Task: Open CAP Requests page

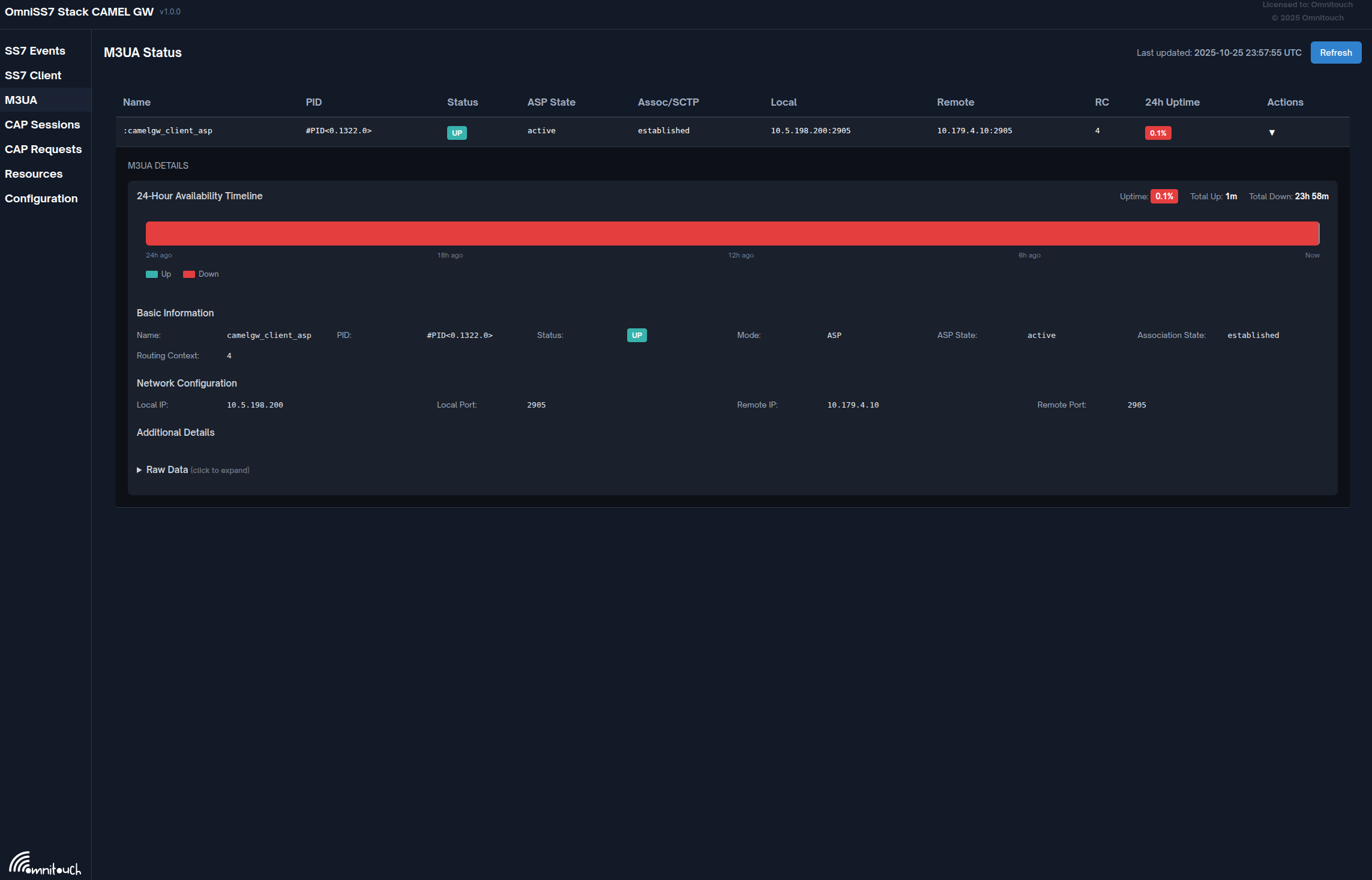Action: pyautogui.click(x=43, y=149)
